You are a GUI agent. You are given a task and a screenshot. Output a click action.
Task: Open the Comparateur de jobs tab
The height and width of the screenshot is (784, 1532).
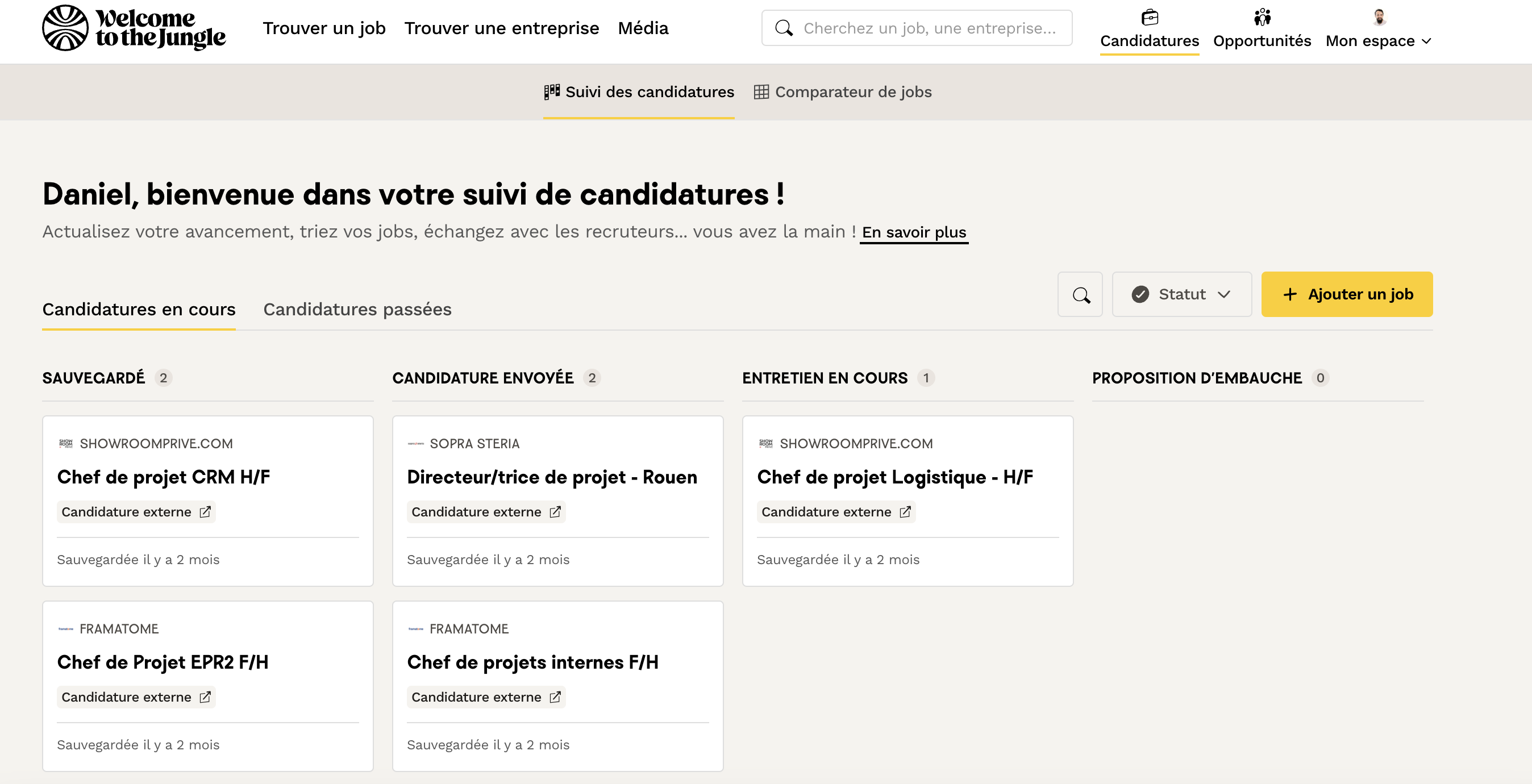tap(843, 92)
